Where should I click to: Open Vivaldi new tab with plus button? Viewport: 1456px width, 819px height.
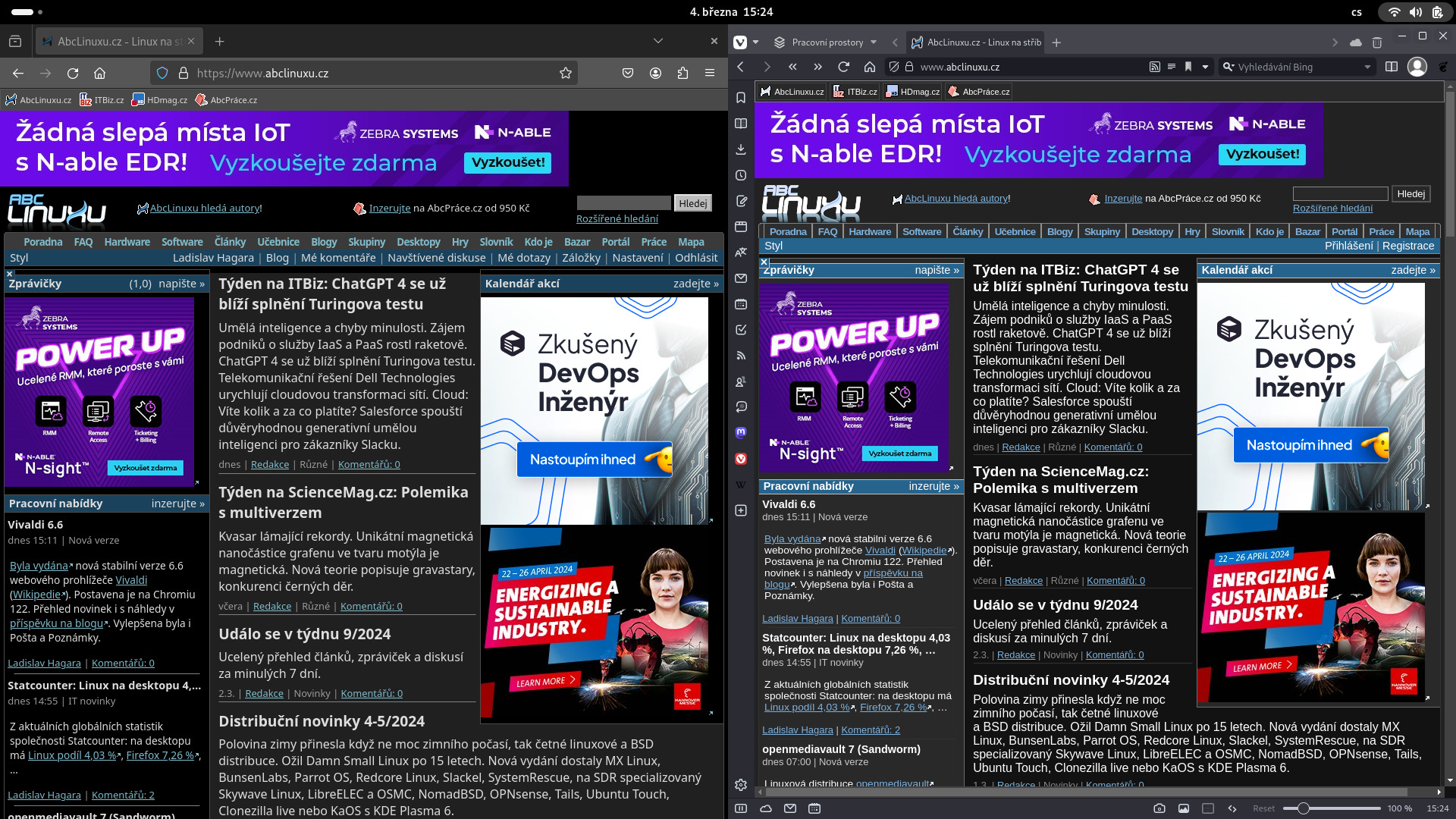click(x=1056, y=42)
